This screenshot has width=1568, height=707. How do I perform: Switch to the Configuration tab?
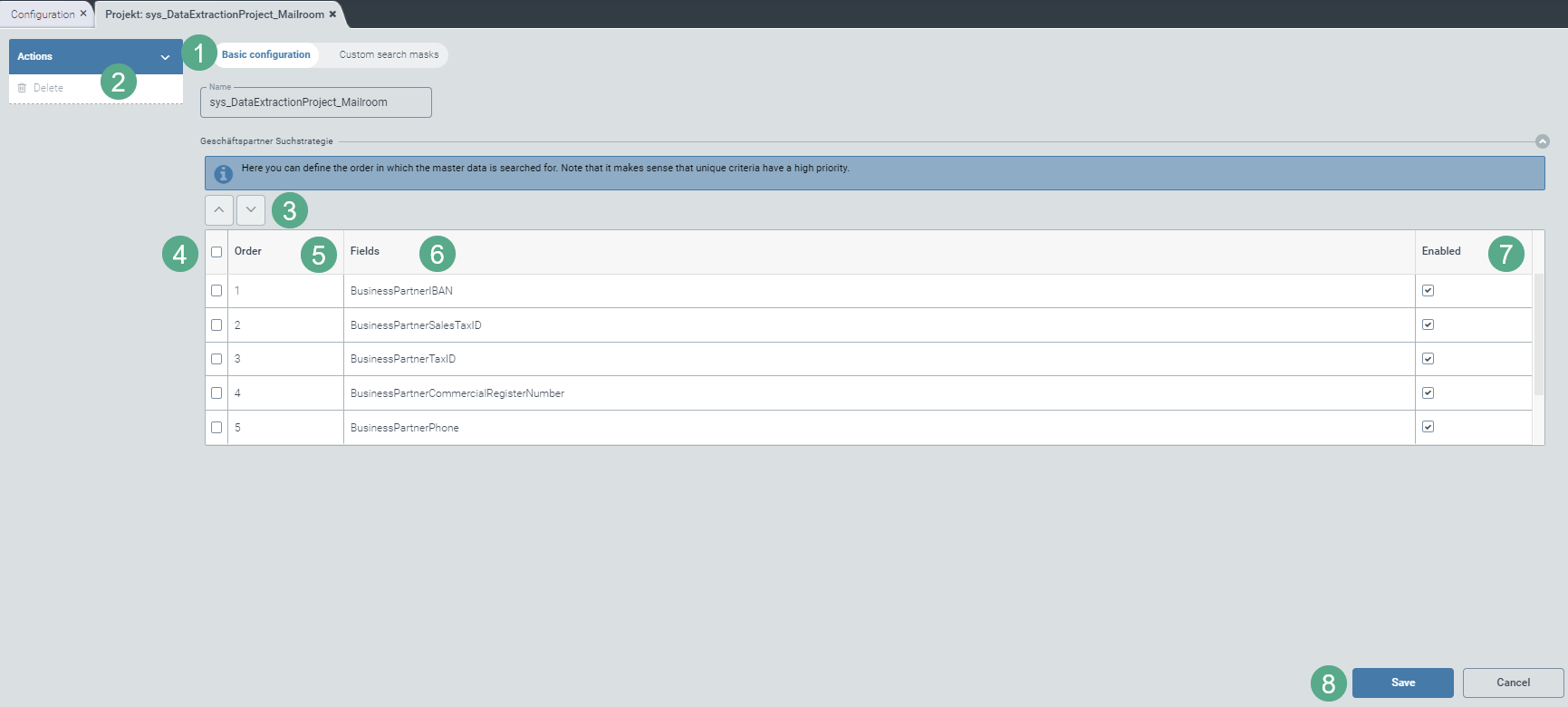[43, 15]
